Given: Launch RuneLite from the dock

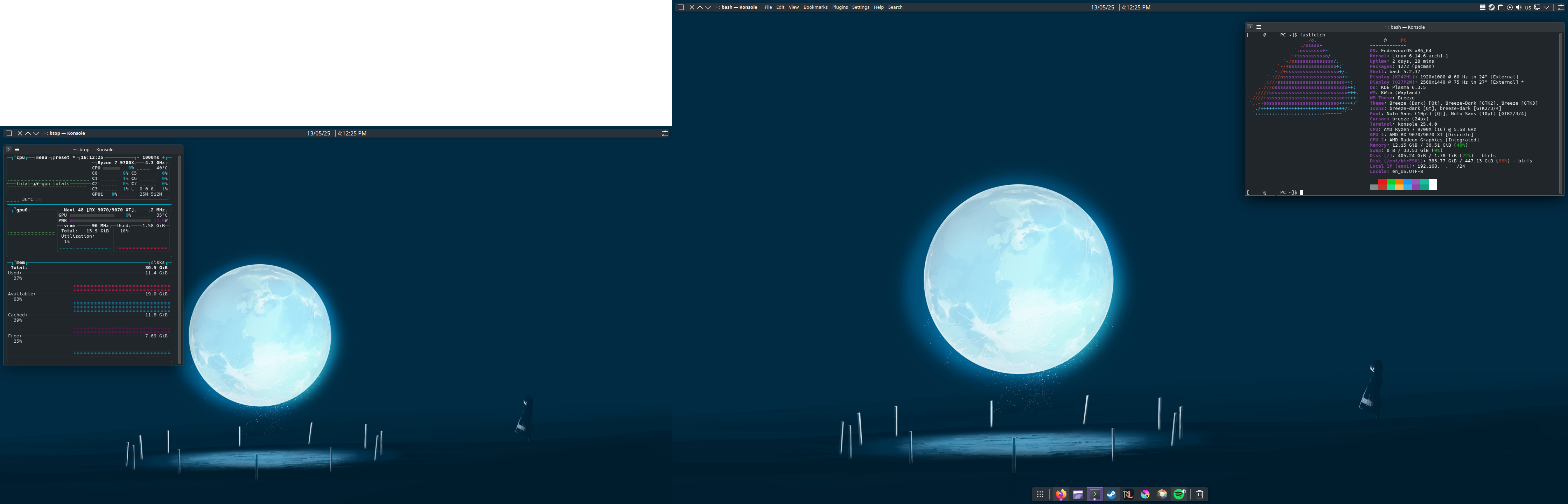Looking at the screenshot, I should 1128,494.
